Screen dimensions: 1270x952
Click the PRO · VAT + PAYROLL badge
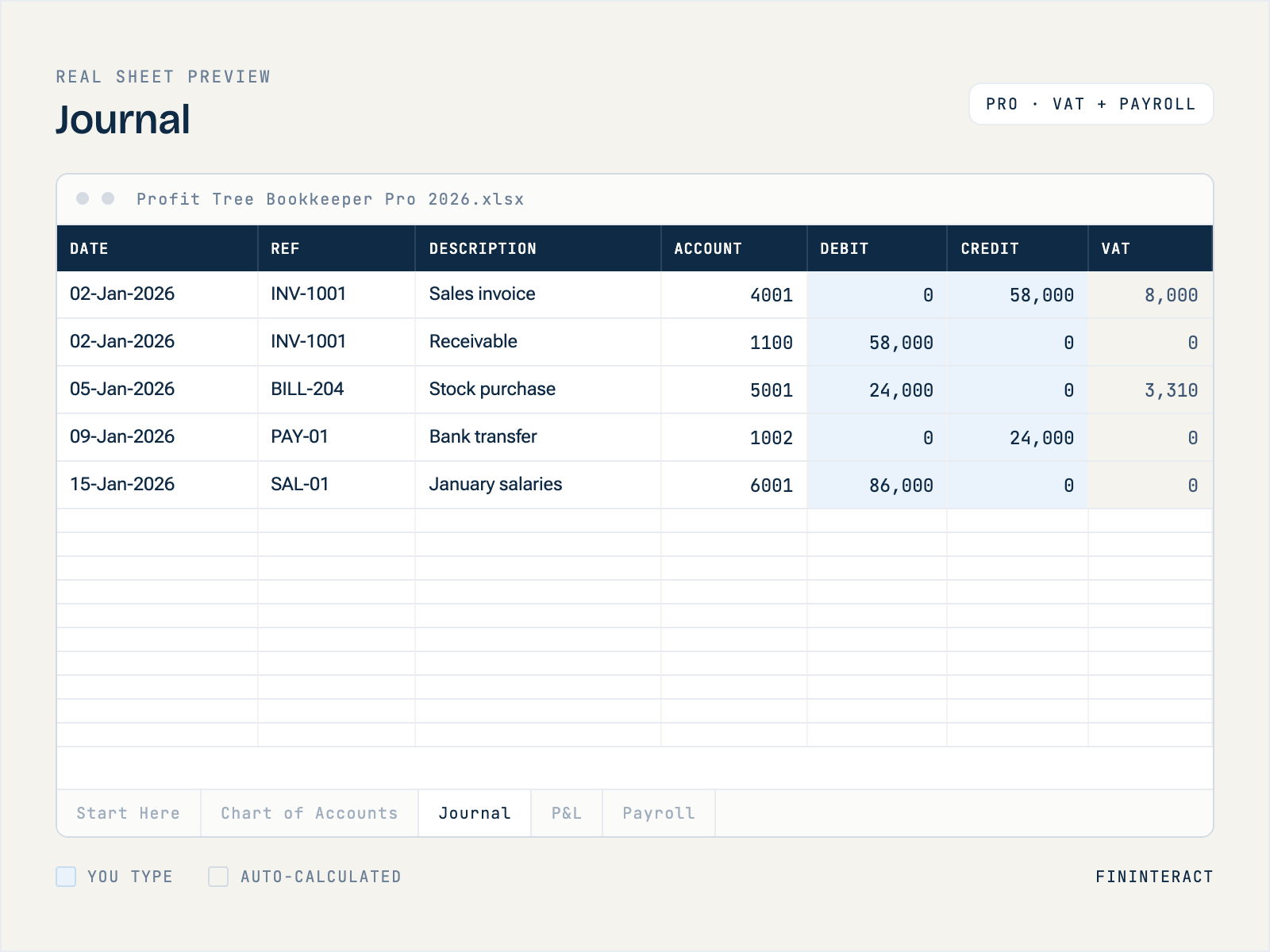click(x=1091, y=104)
